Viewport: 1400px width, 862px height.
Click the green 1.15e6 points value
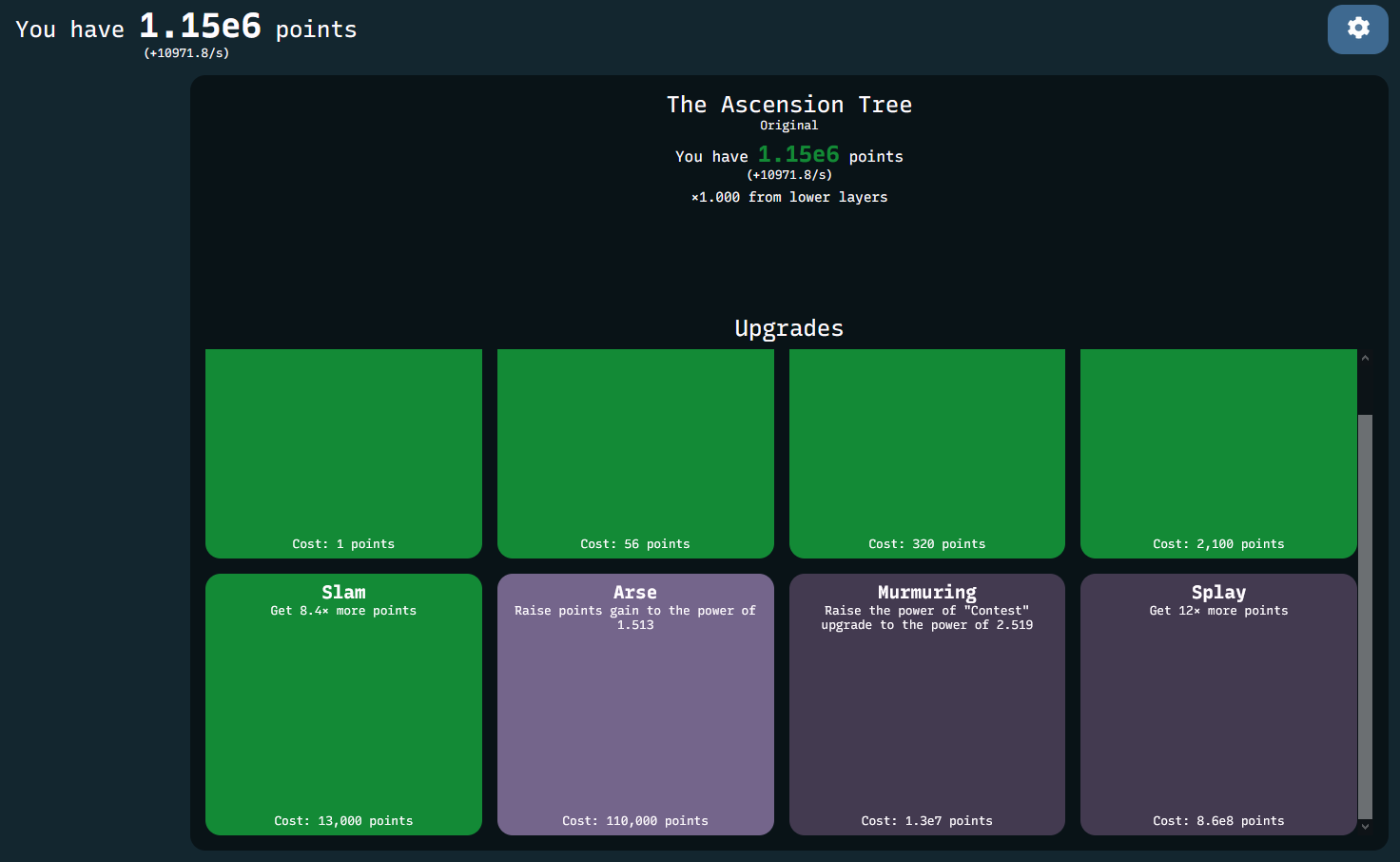[798, 154]
